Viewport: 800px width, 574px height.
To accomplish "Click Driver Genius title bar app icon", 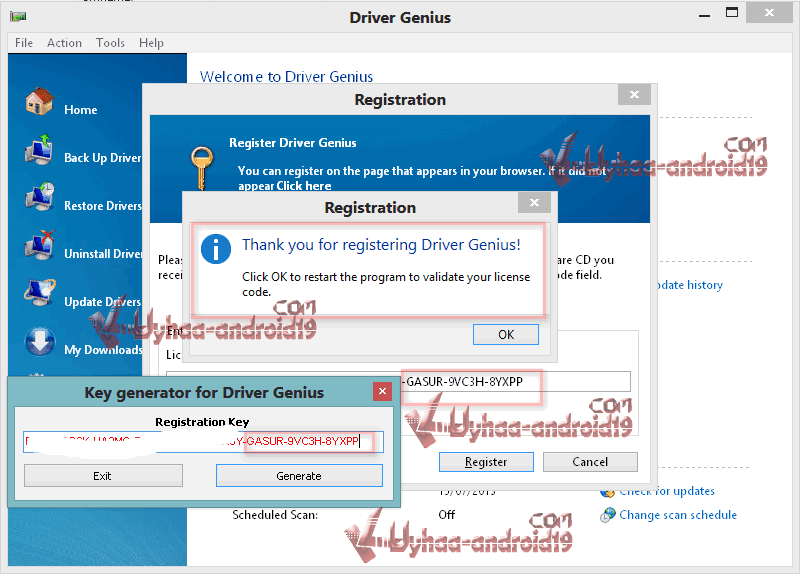I will coord(18,17).
